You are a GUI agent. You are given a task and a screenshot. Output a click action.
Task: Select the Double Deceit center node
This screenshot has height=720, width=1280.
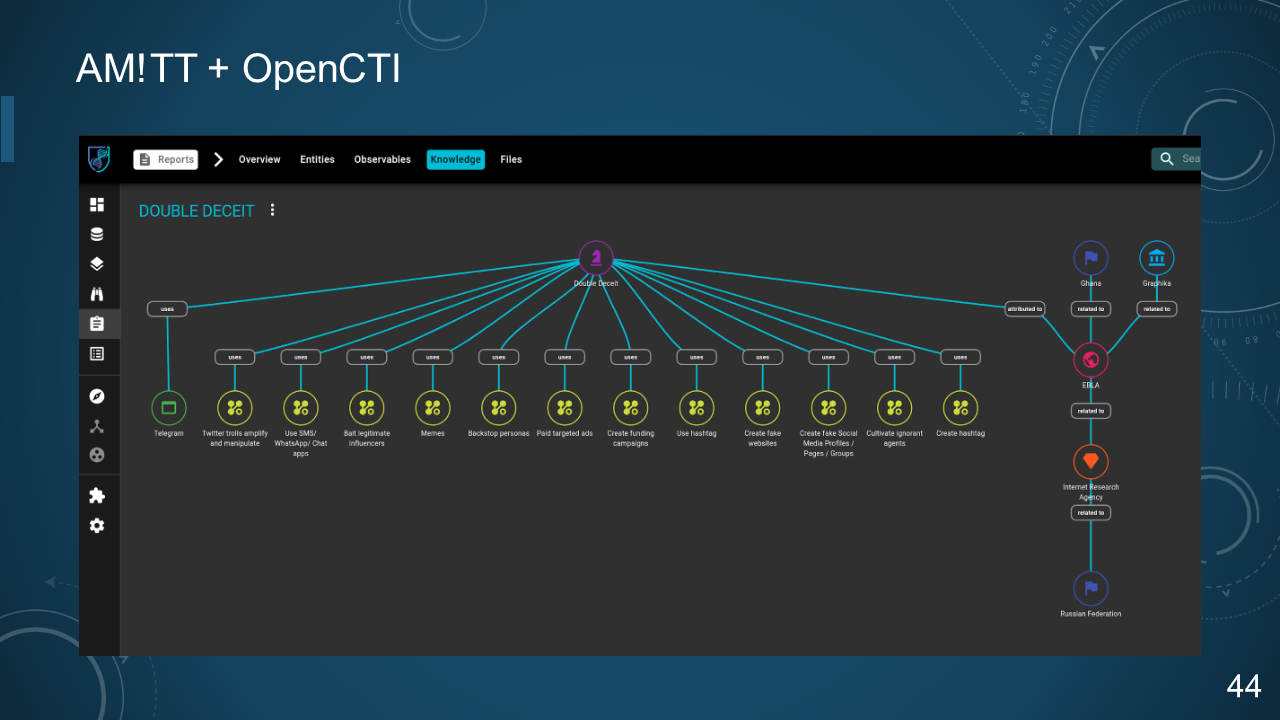coord(596,258)
